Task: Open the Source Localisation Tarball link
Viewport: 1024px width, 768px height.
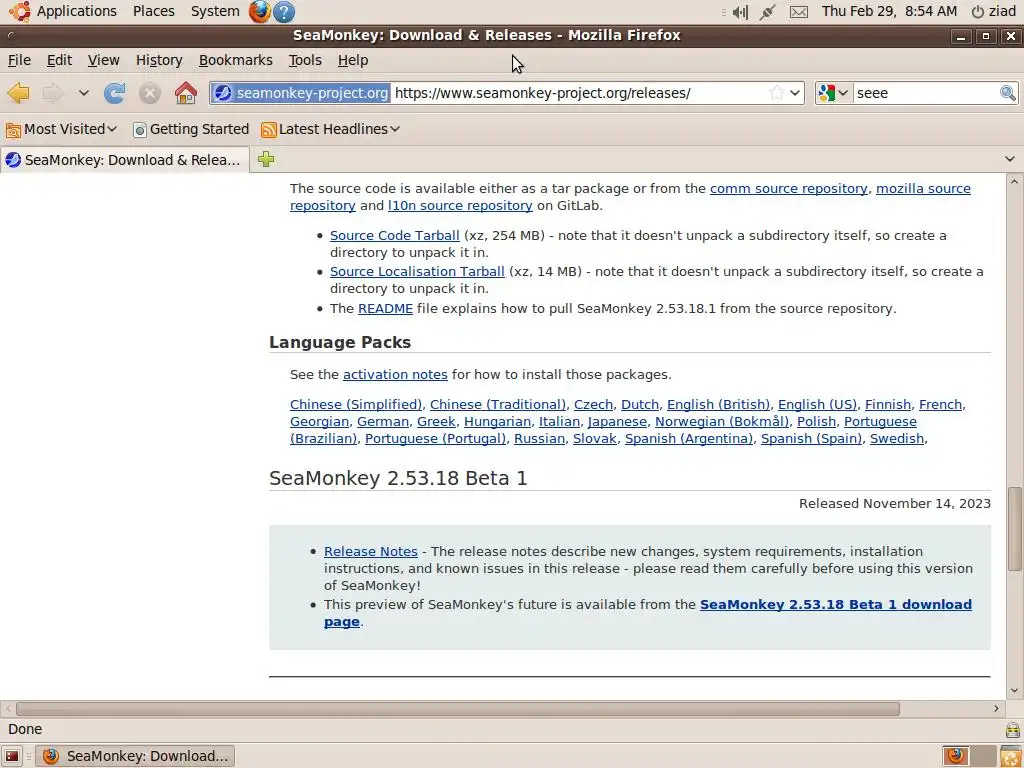Action: [417, 272]
